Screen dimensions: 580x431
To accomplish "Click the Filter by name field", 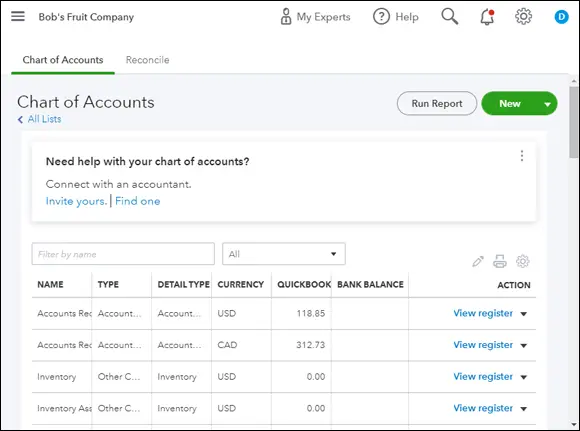I will click(123, 254).
